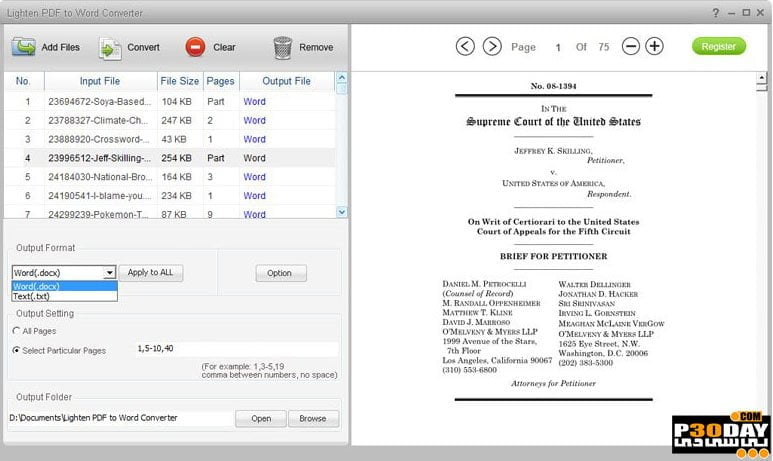Select file 23694672-Soya-Based row
Image resolution: width=773 pixels, height=461 pixels.
pos(170,102)
